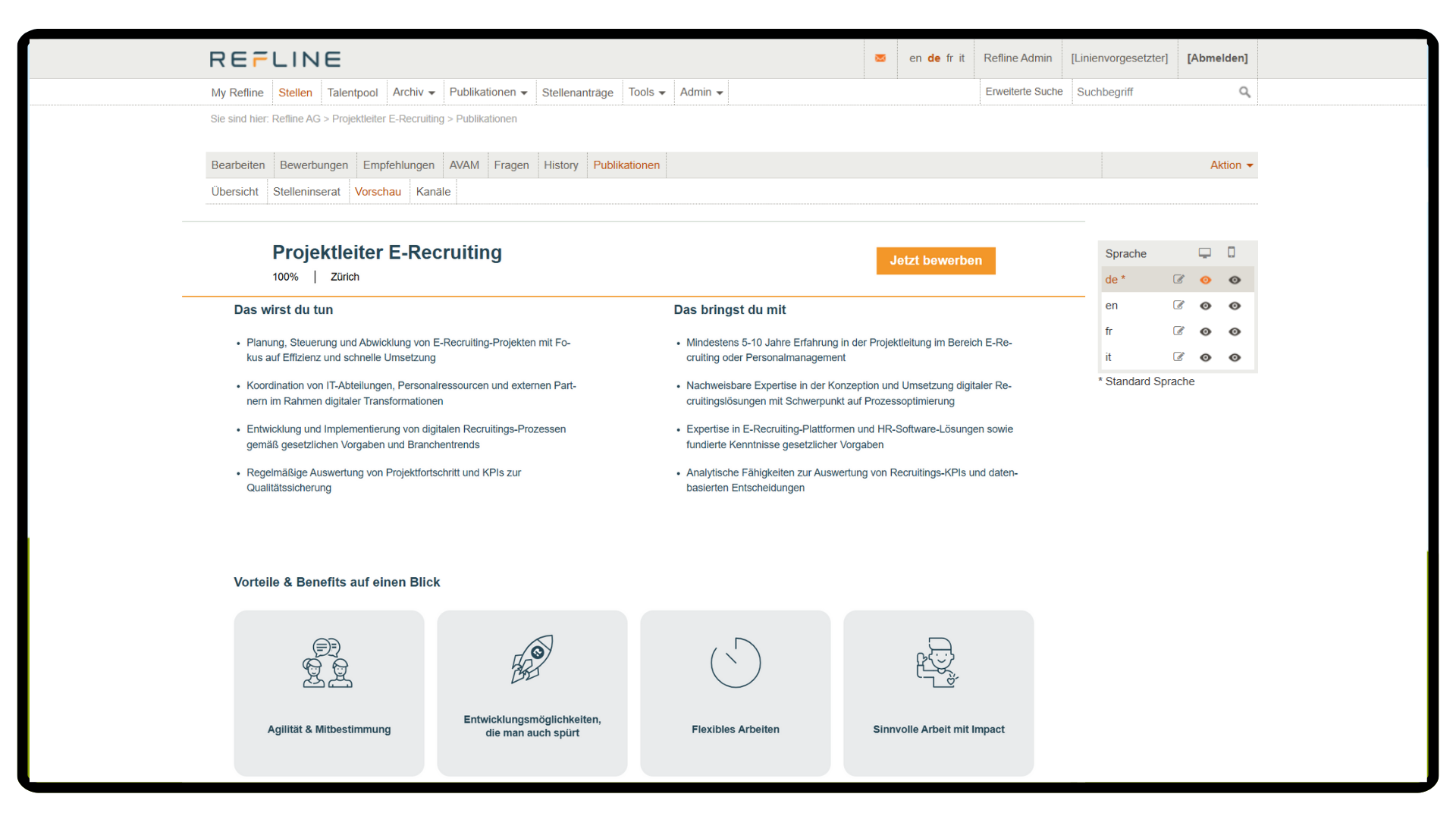
Task: Click the desktop monitor icon in Sprache panel
Action: tap(1204, 253)
